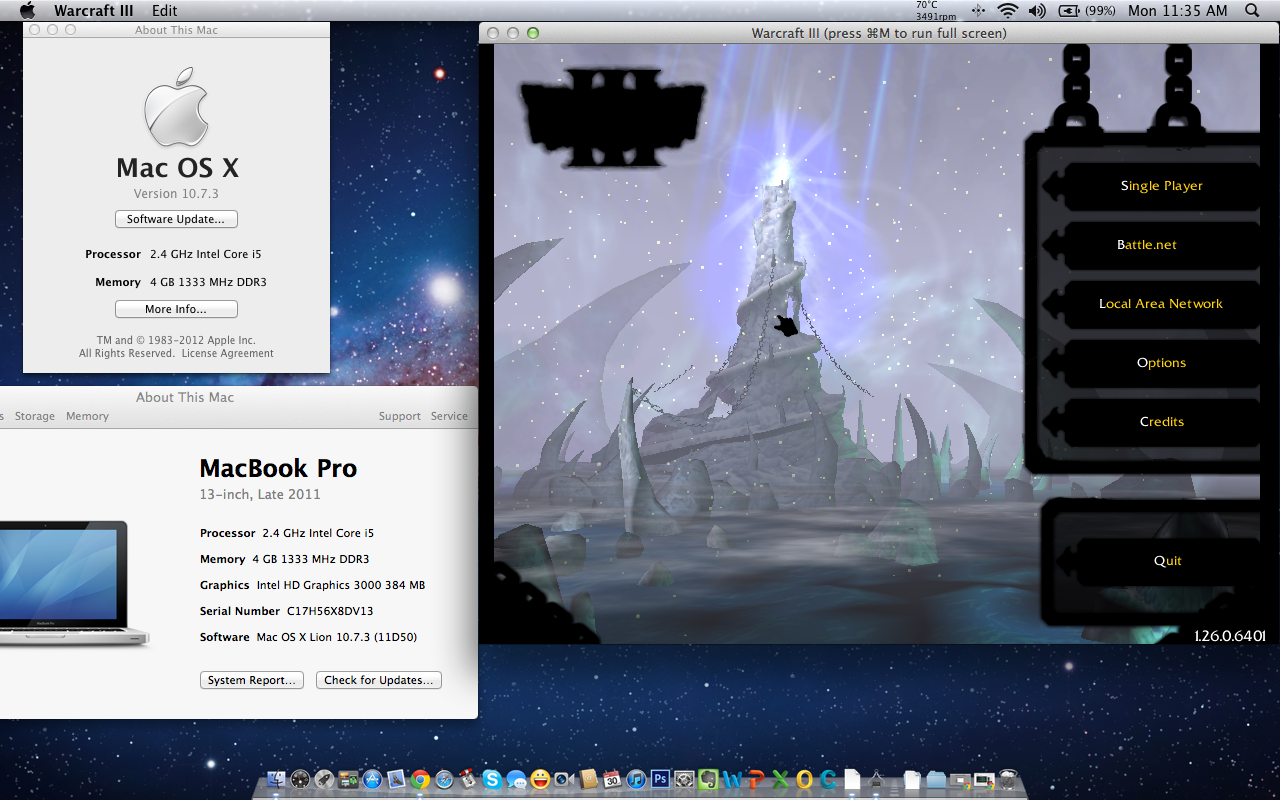Click More Info... button

coord(176,309)
